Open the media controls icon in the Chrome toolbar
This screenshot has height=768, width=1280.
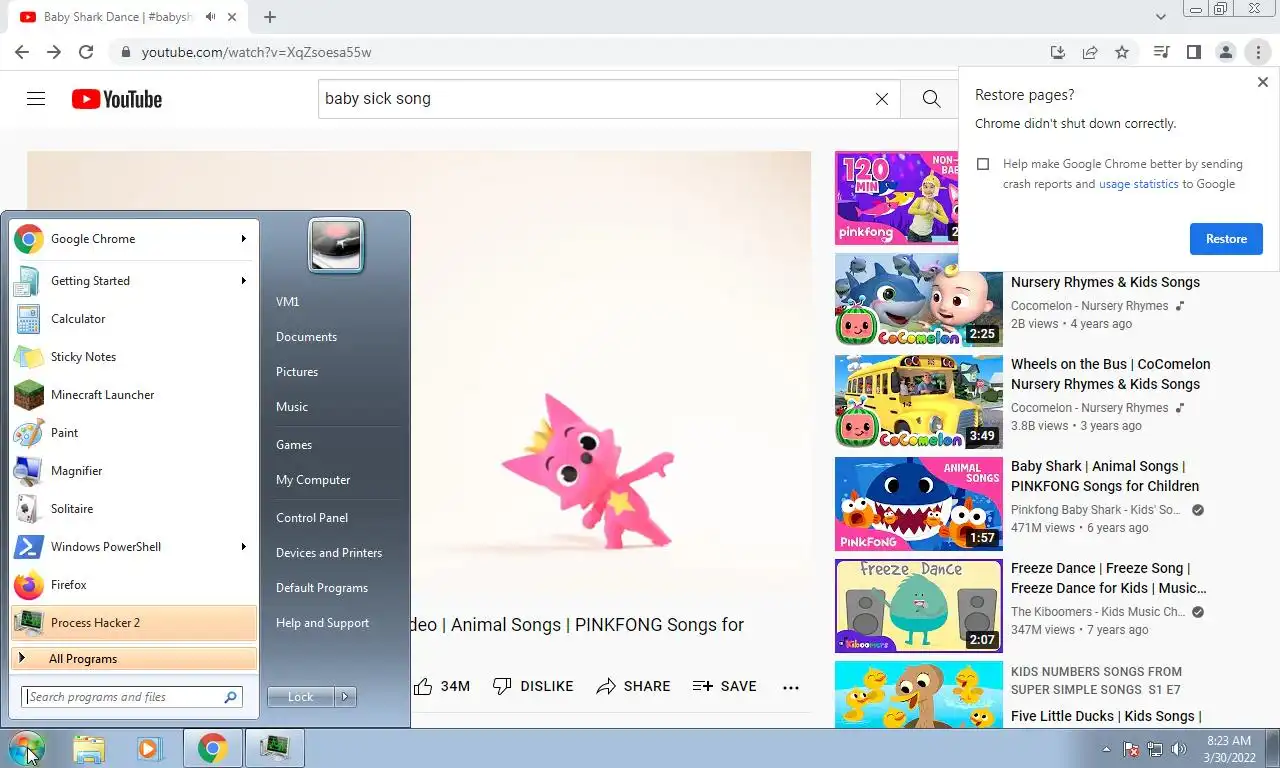[x=1161, y=52]
